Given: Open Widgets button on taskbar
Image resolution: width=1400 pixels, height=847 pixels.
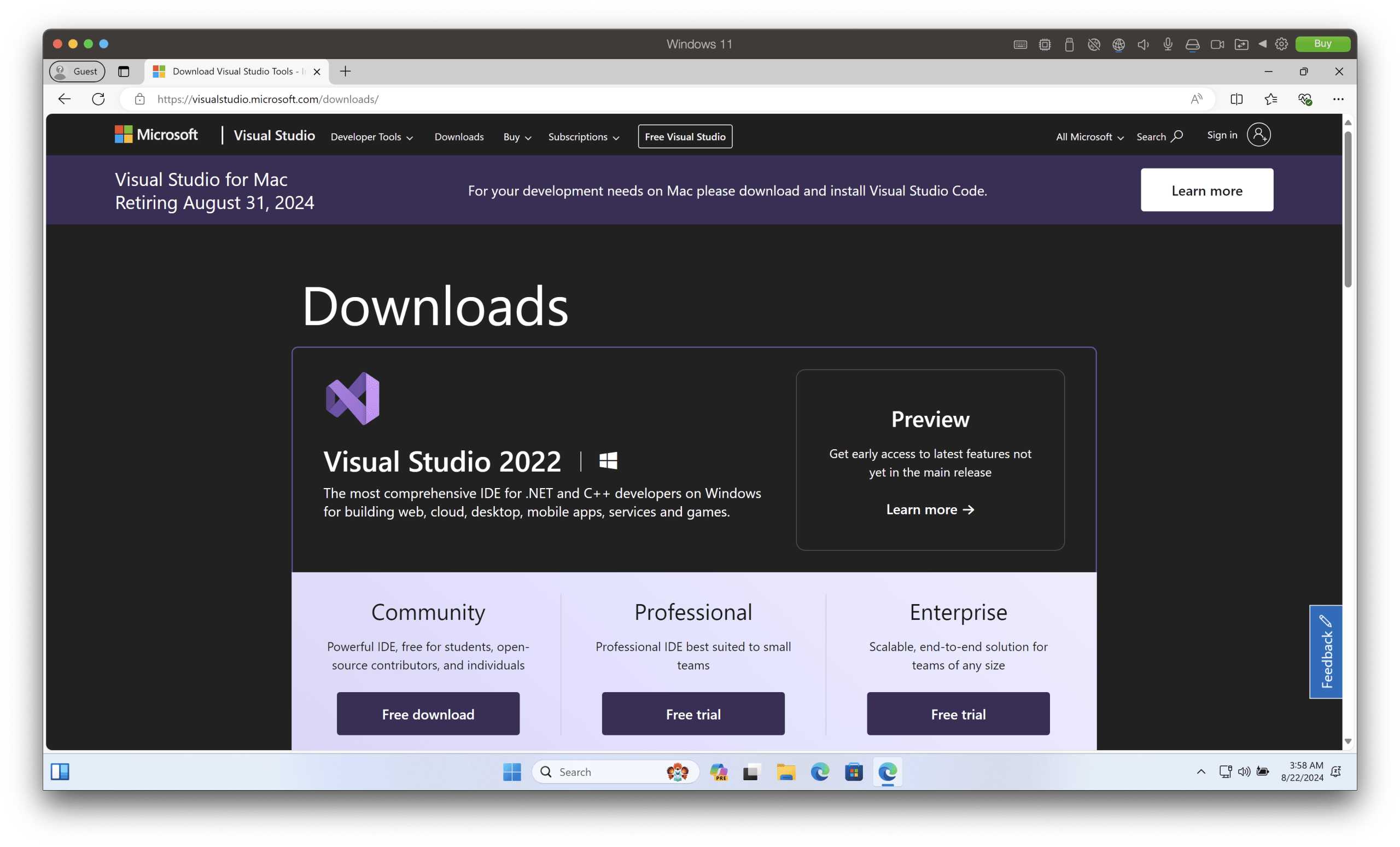Looking at the screenshot, I should point(60,771).
